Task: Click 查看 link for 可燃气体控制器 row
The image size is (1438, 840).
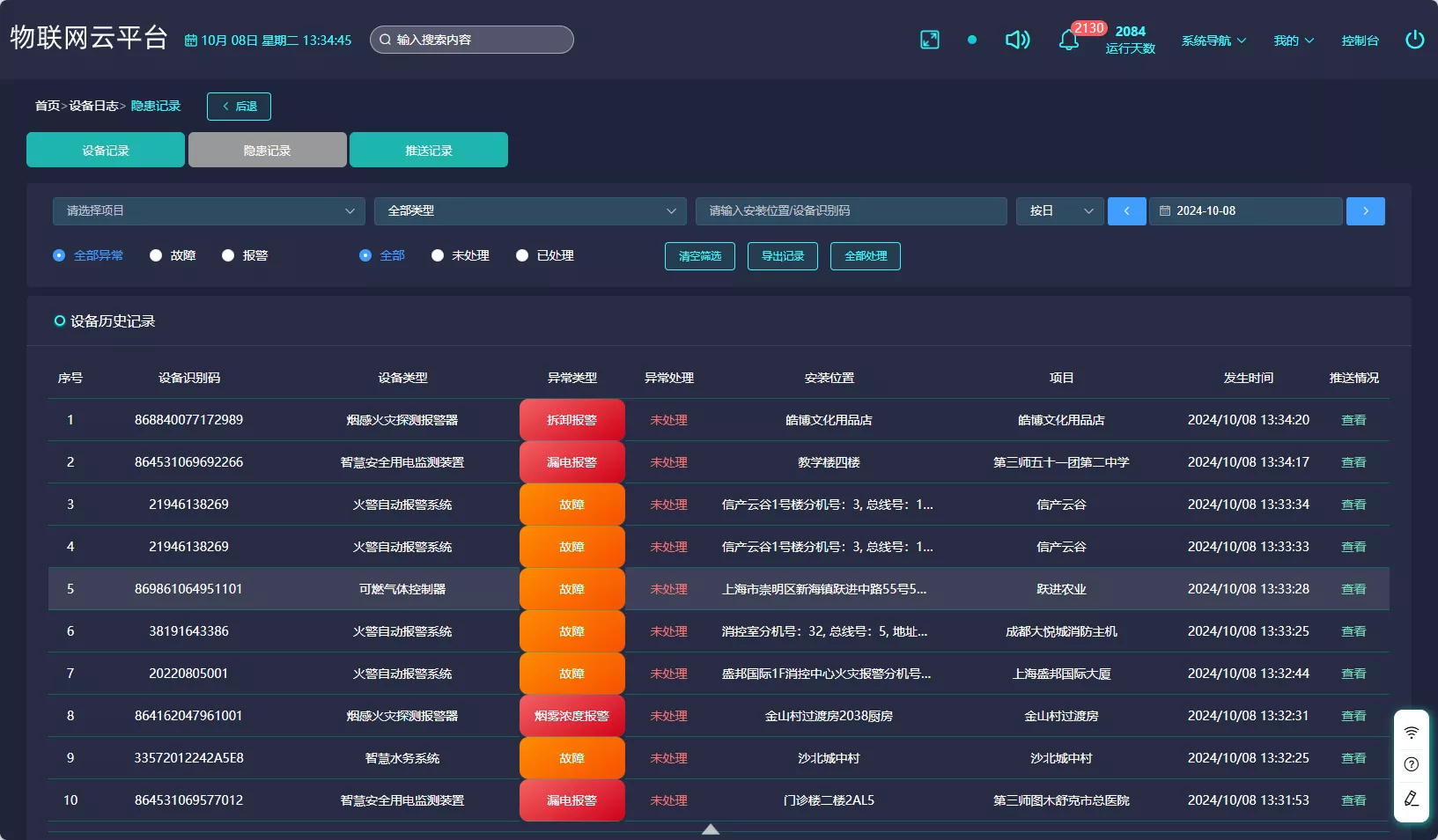Action: [1353, 589]
